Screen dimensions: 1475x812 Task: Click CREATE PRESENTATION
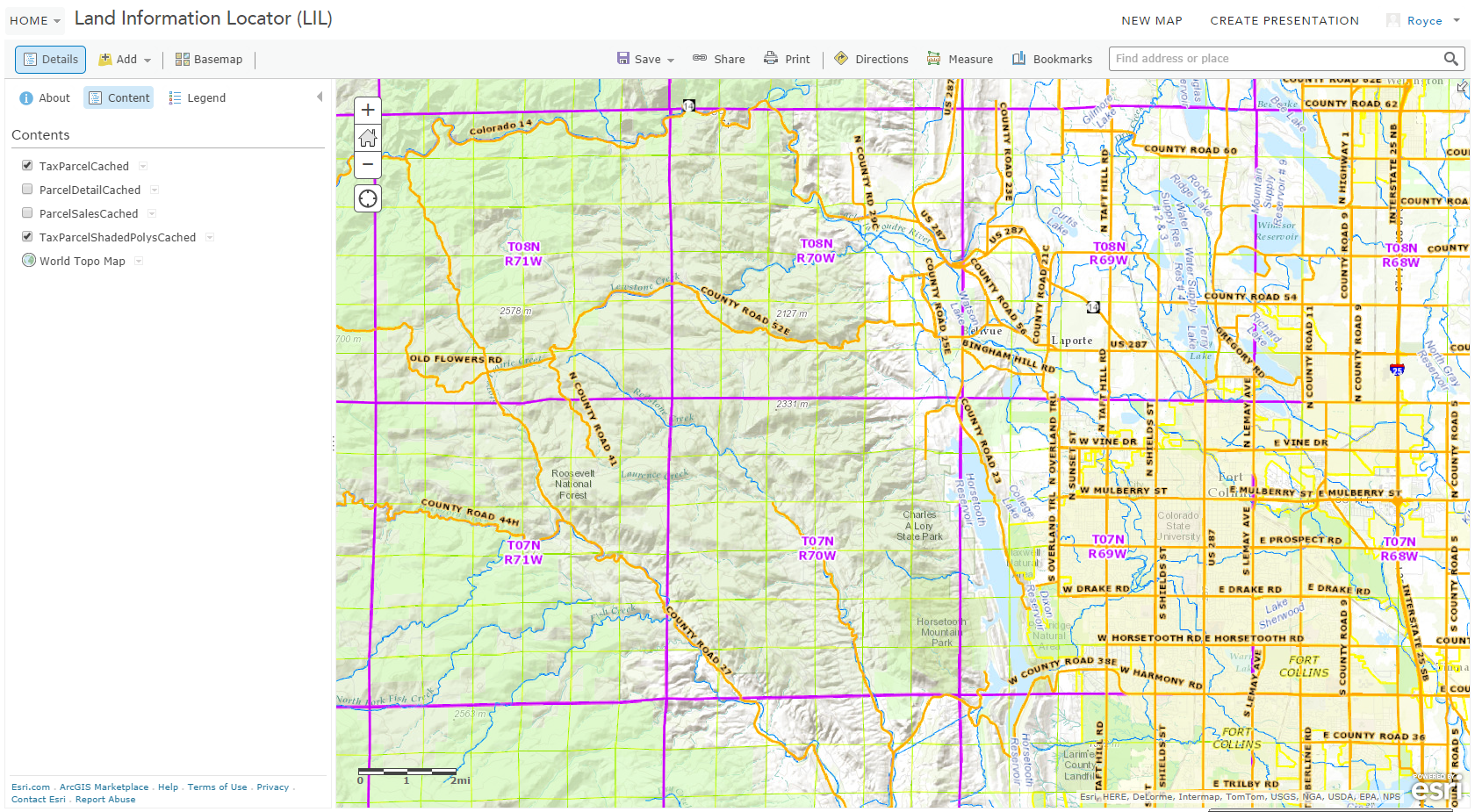point(1284,20)
